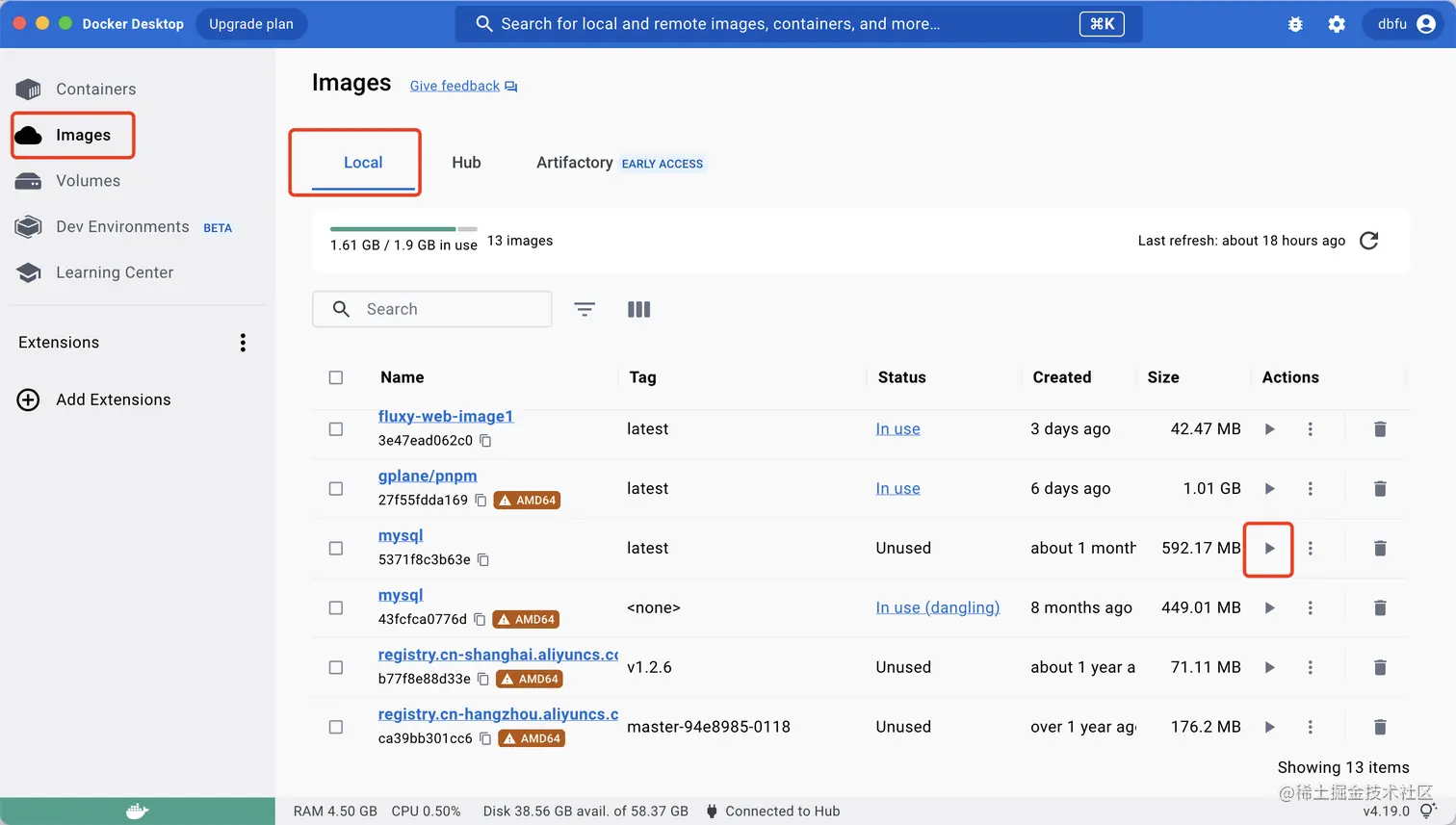The image size is (1456, 825).
Task: Open the registry.cn-shanghai.aliyuncs image link
Action: click(498, 655)
